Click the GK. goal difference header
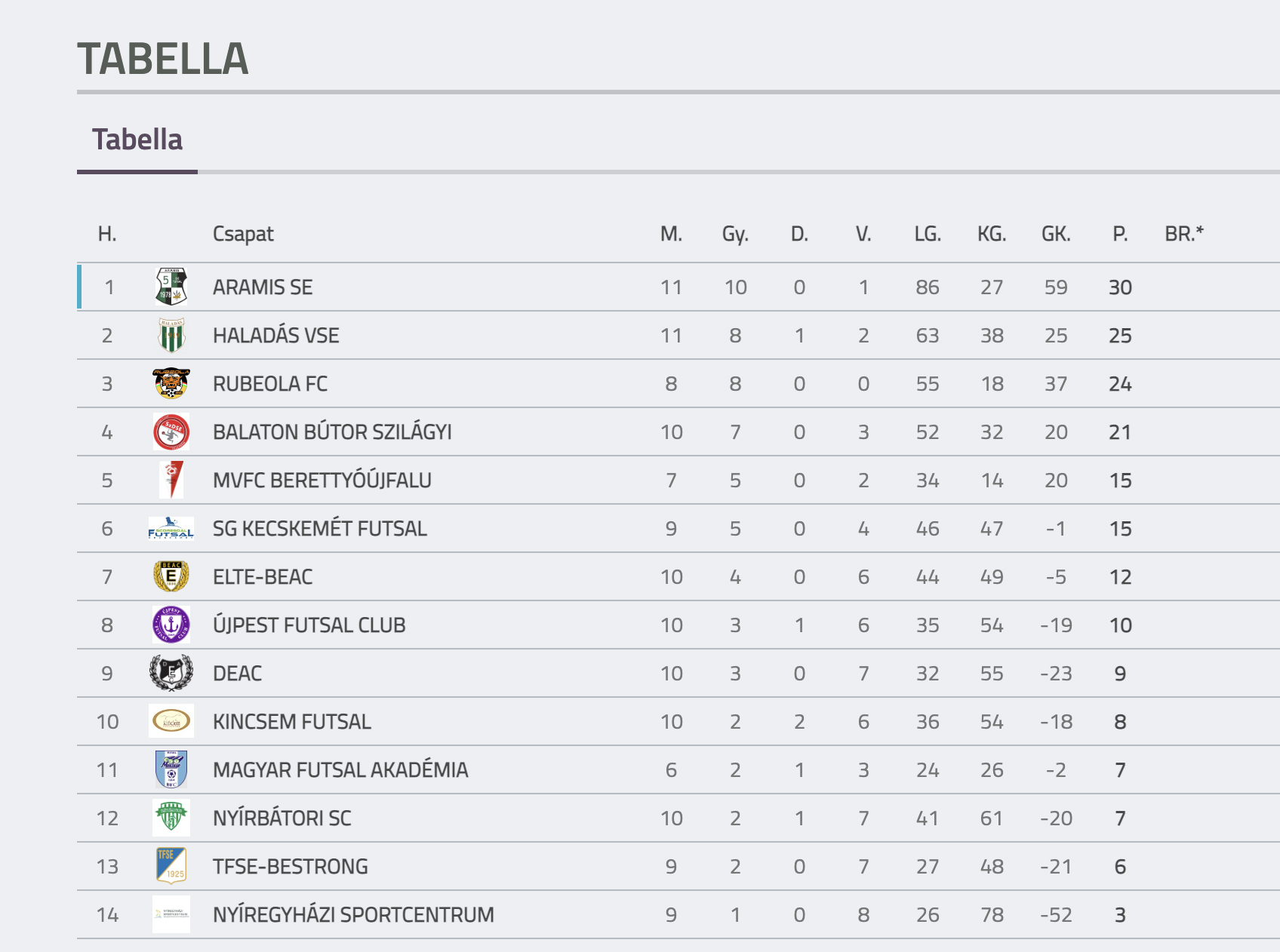This screenshot has width=1280, height=952. [x=1056, y=234]
